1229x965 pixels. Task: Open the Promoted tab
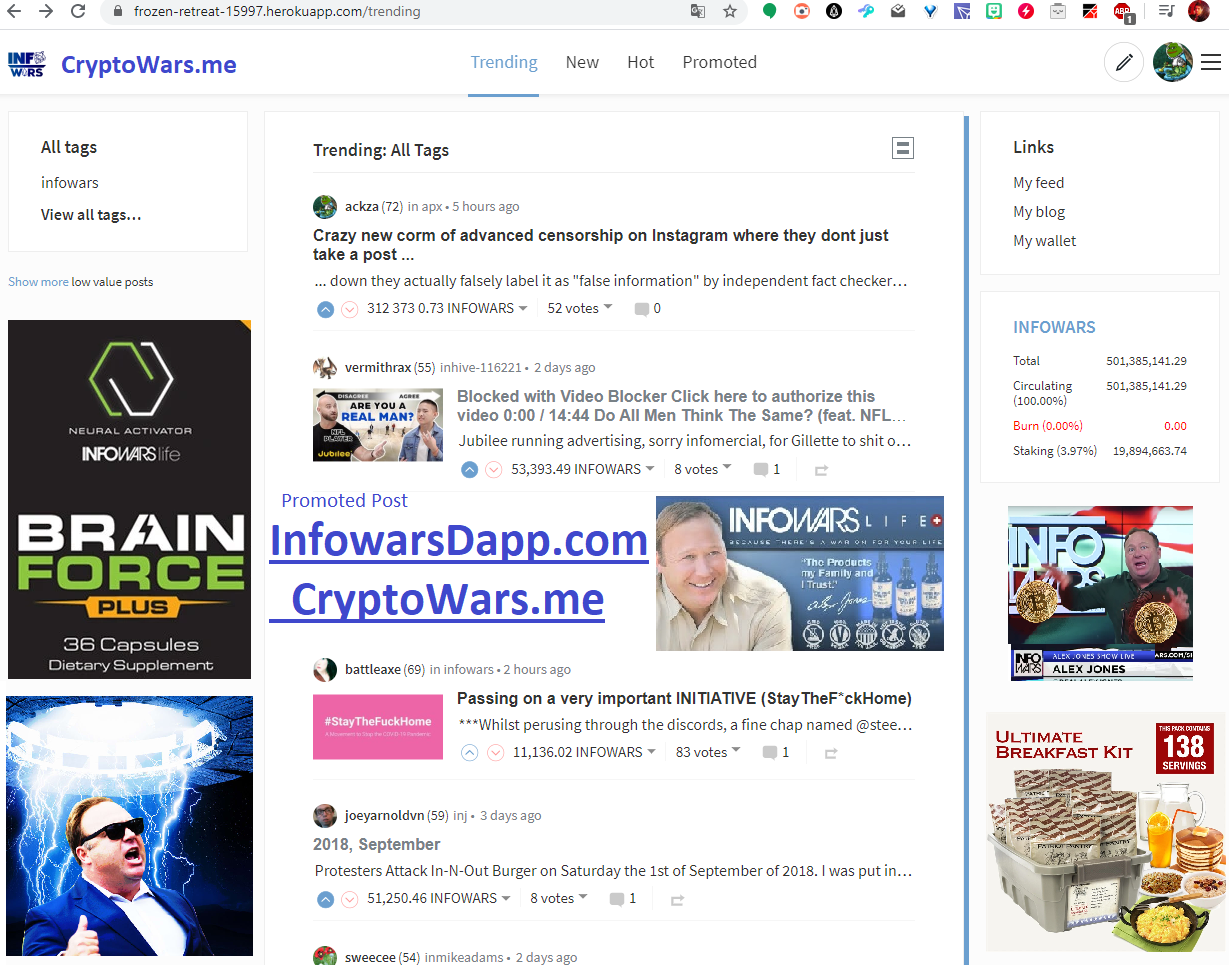click(719, 62)
